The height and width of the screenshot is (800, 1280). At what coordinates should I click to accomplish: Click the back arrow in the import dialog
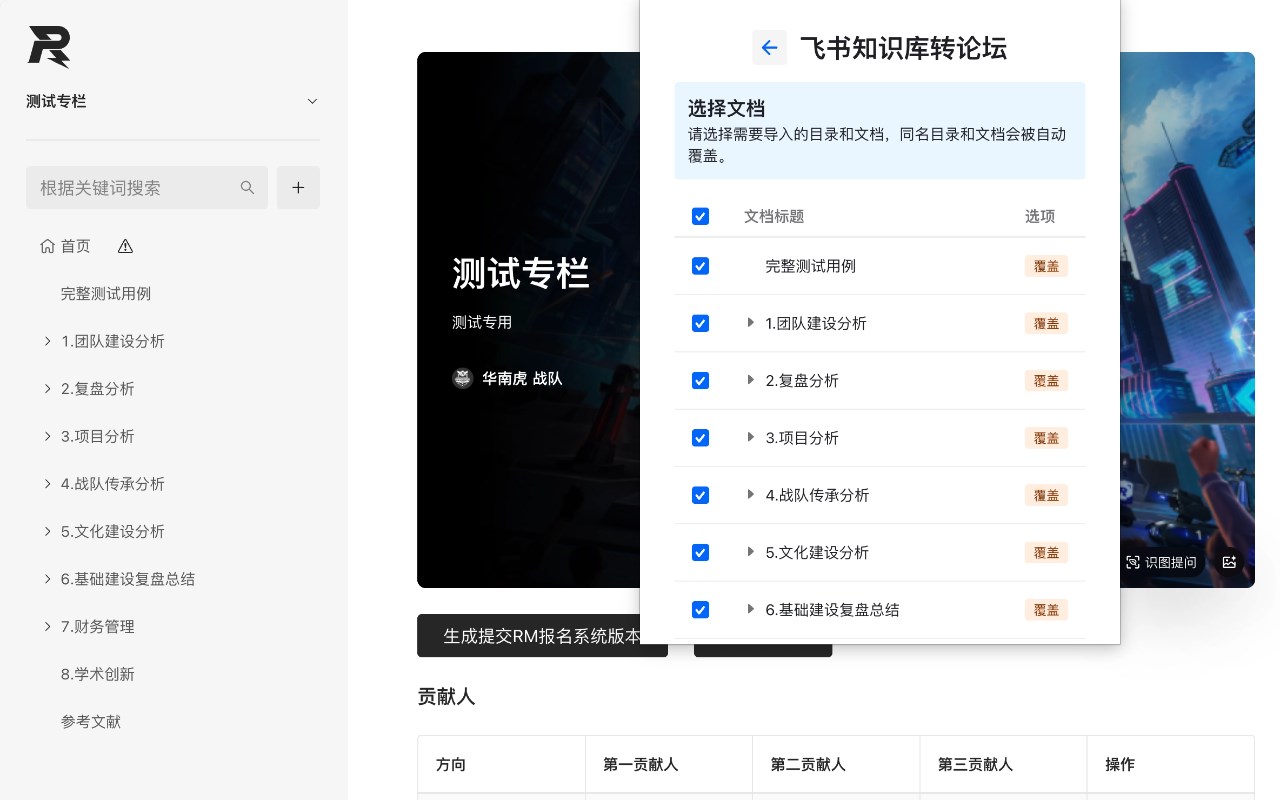[769, 47]
